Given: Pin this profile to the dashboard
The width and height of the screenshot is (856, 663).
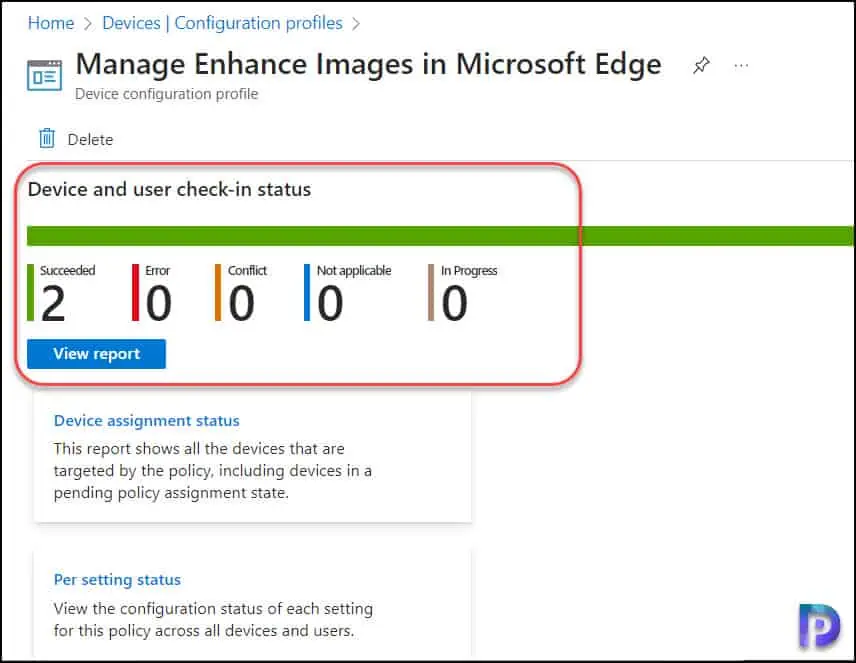Looking at the screenshot, I should click(x=701, y=66).
